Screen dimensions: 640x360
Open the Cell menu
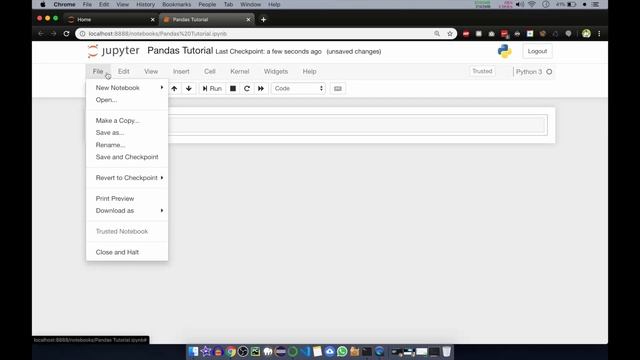210,71
